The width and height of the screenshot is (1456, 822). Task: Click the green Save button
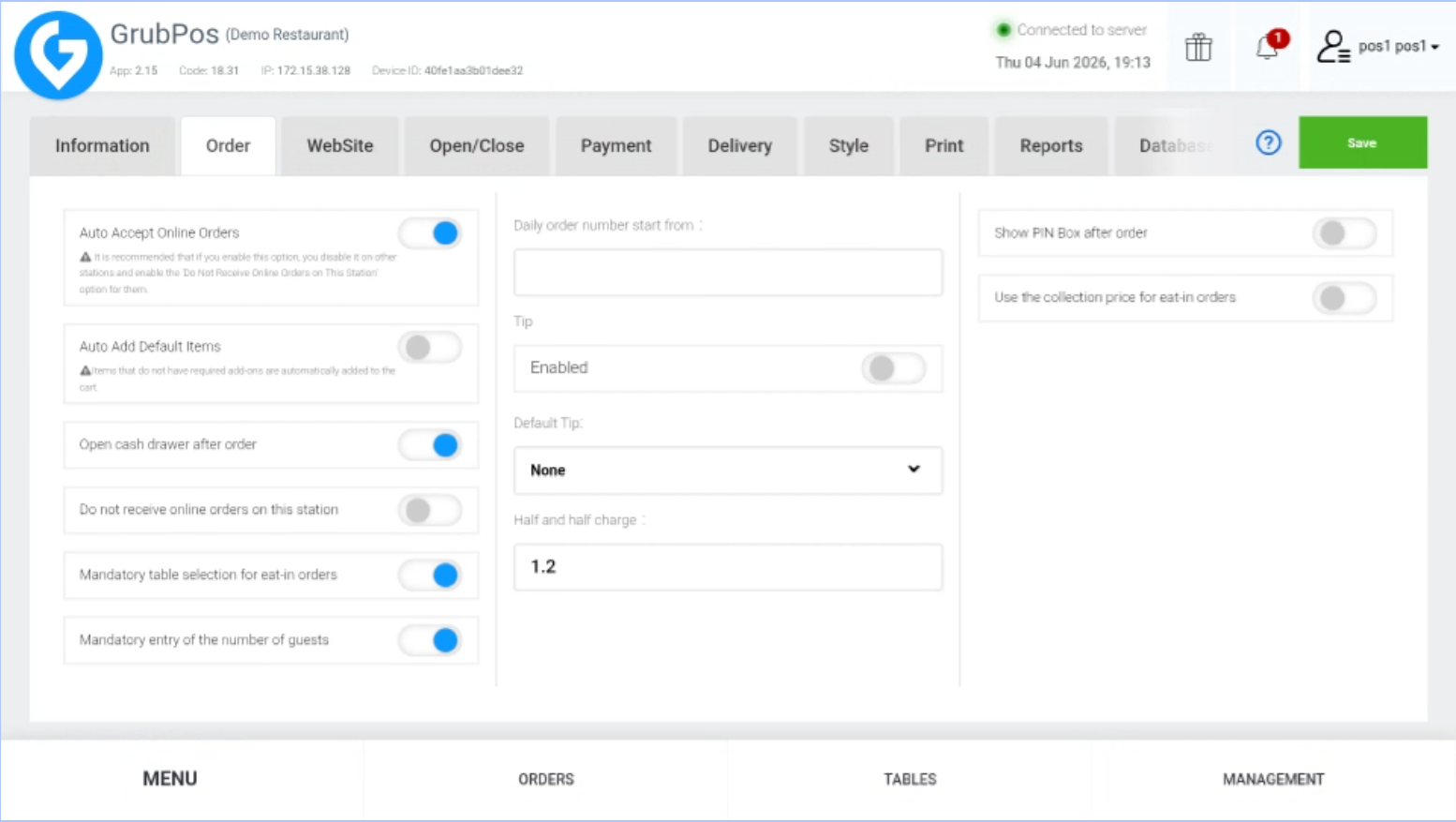coord(1362,142)
